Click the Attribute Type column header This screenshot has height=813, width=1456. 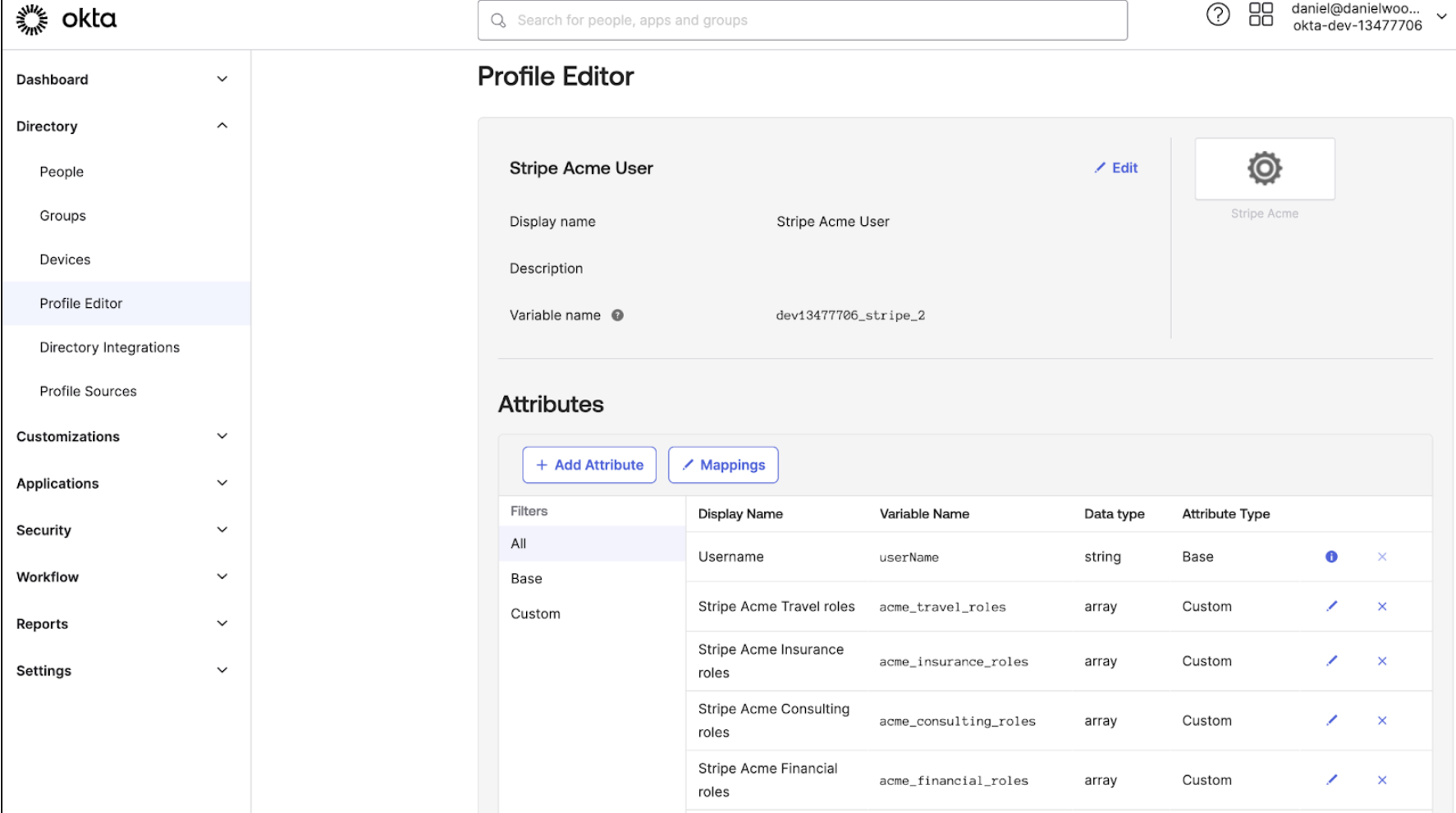tap(1225, 514)
